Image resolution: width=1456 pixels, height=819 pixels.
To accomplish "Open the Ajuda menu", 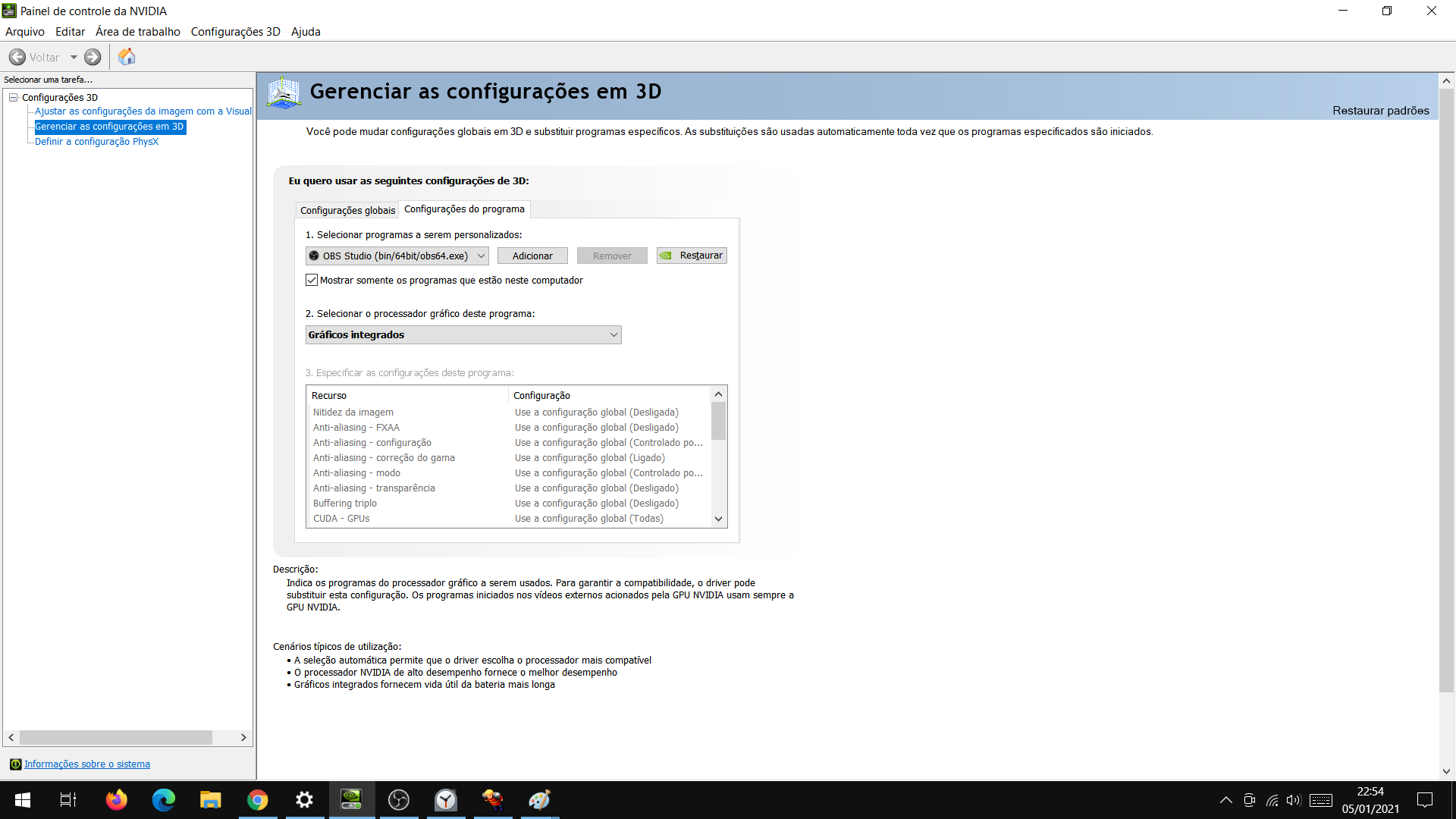I will pyautogui.click(x=306, y=31).
